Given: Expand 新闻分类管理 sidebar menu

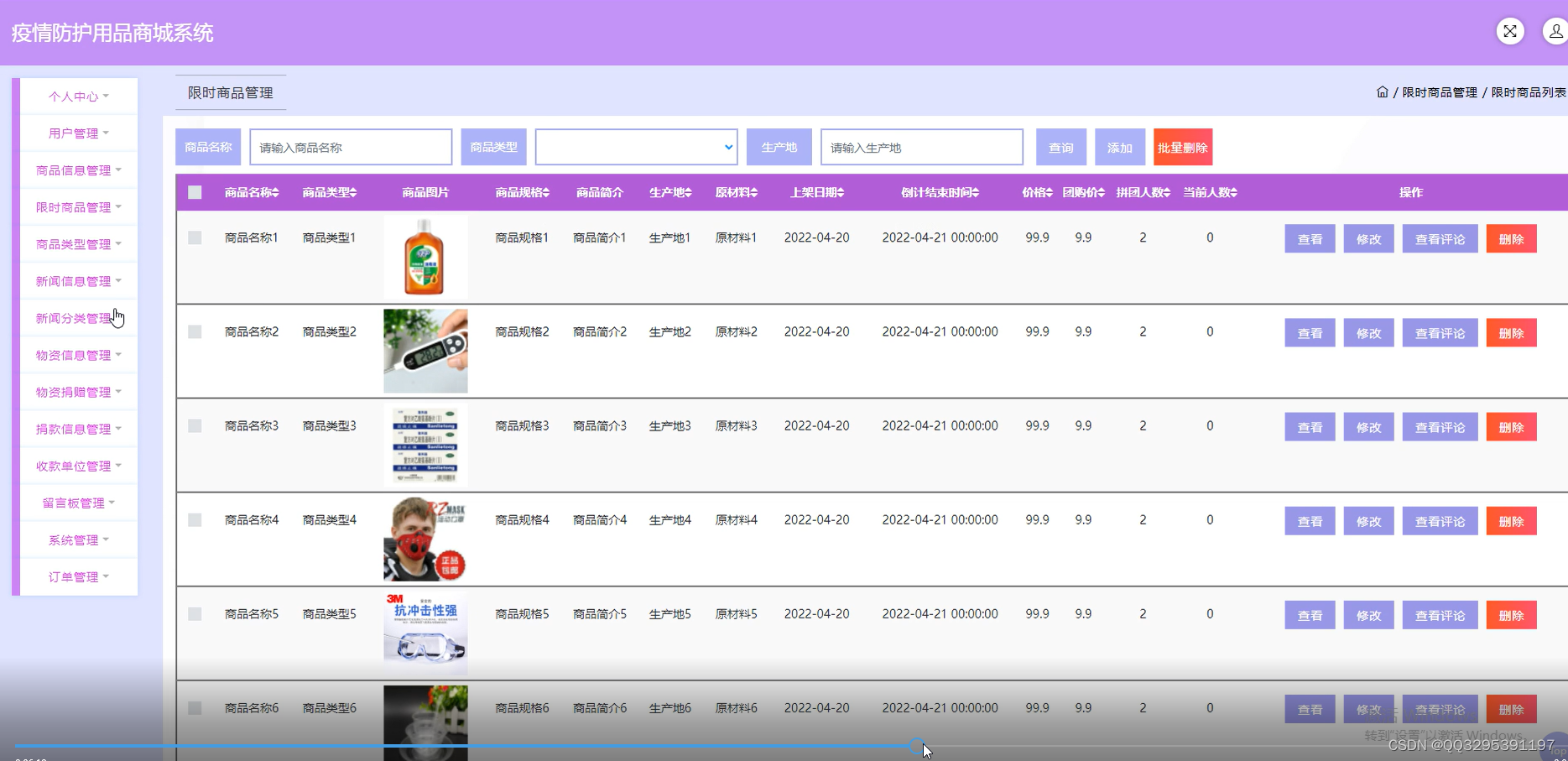Looking at the screenshot, I should tap(79, 318).
